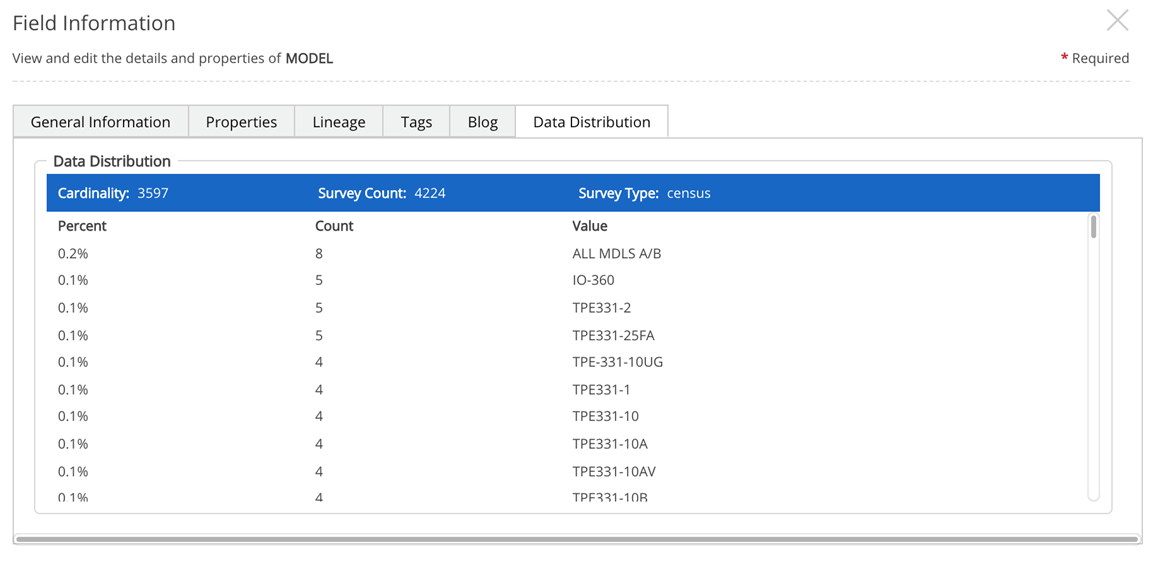The width and height of the screenshot is (1153, 564).
Task: Select the Lineage tab
Action: click(x=339, y=122)
